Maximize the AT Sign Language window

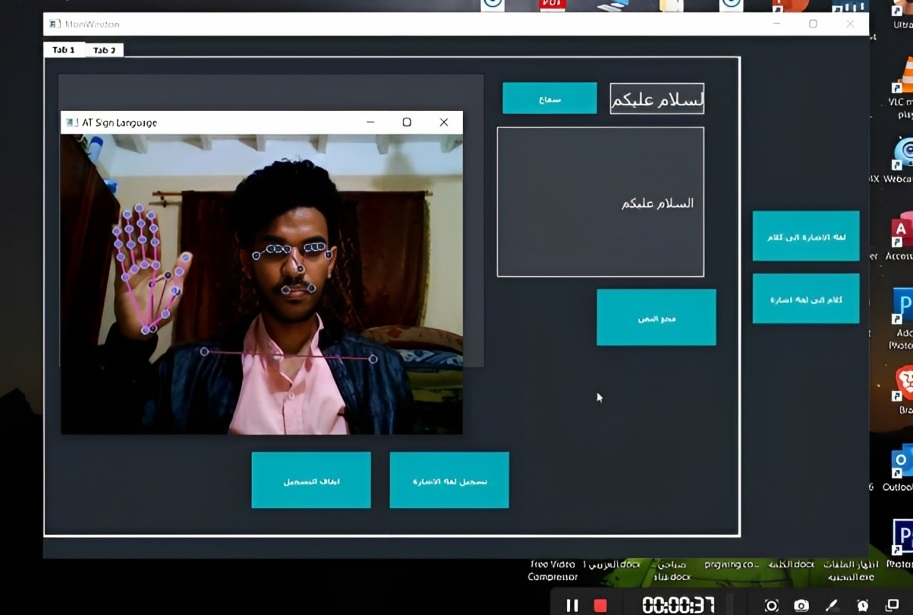point(407,122)
